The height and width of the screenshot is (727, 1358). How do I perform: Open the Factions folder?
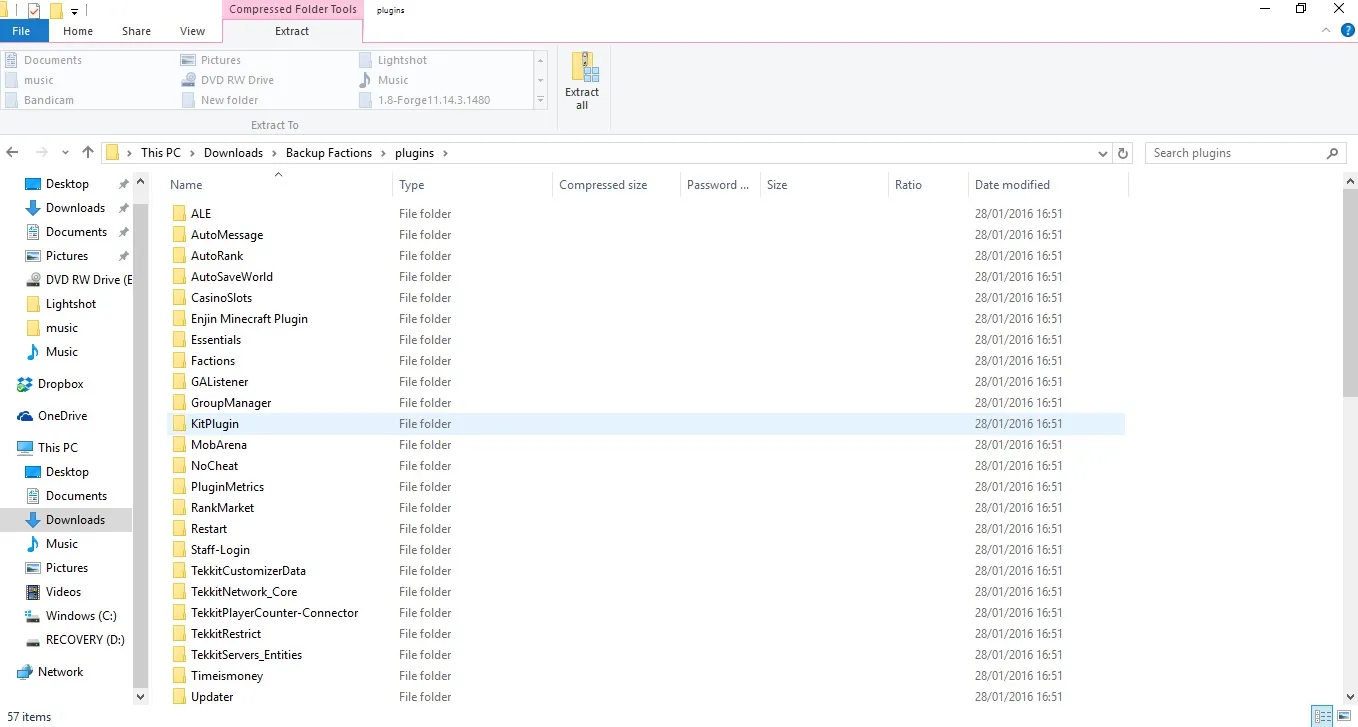point(213,361)
